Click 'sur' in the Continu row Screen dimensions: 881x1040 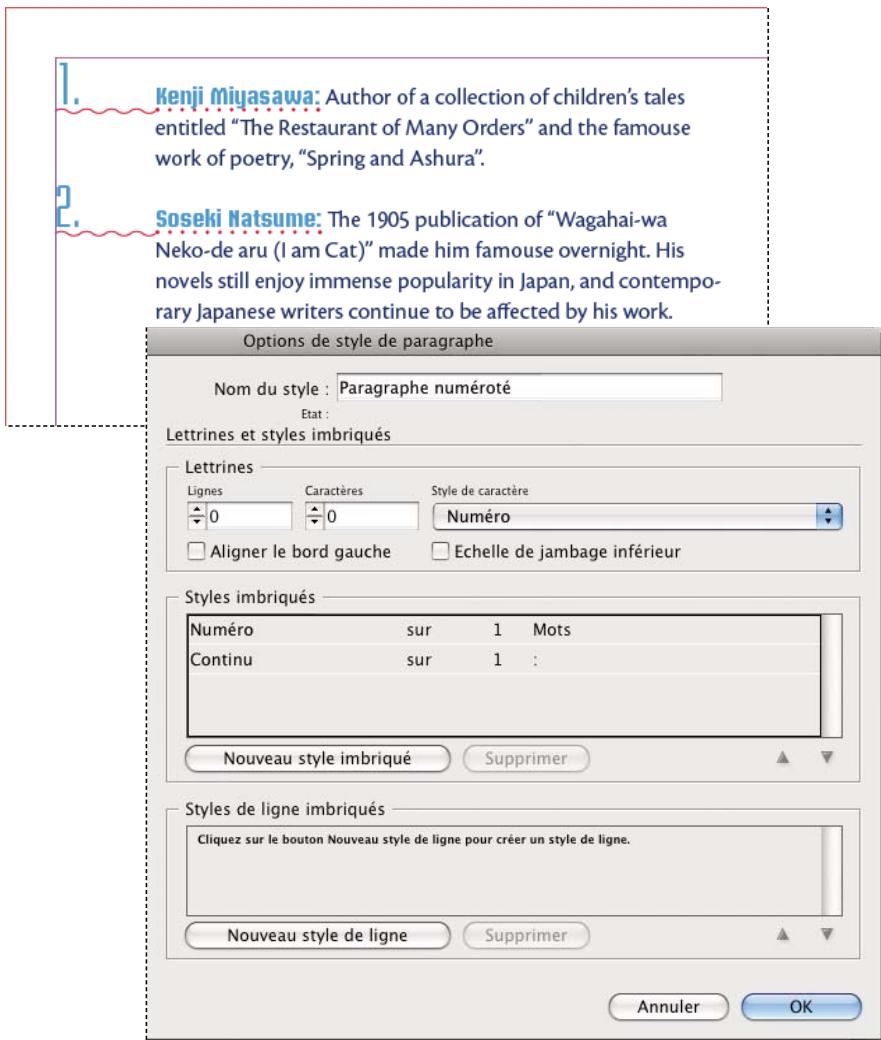[x=419, y=660]
